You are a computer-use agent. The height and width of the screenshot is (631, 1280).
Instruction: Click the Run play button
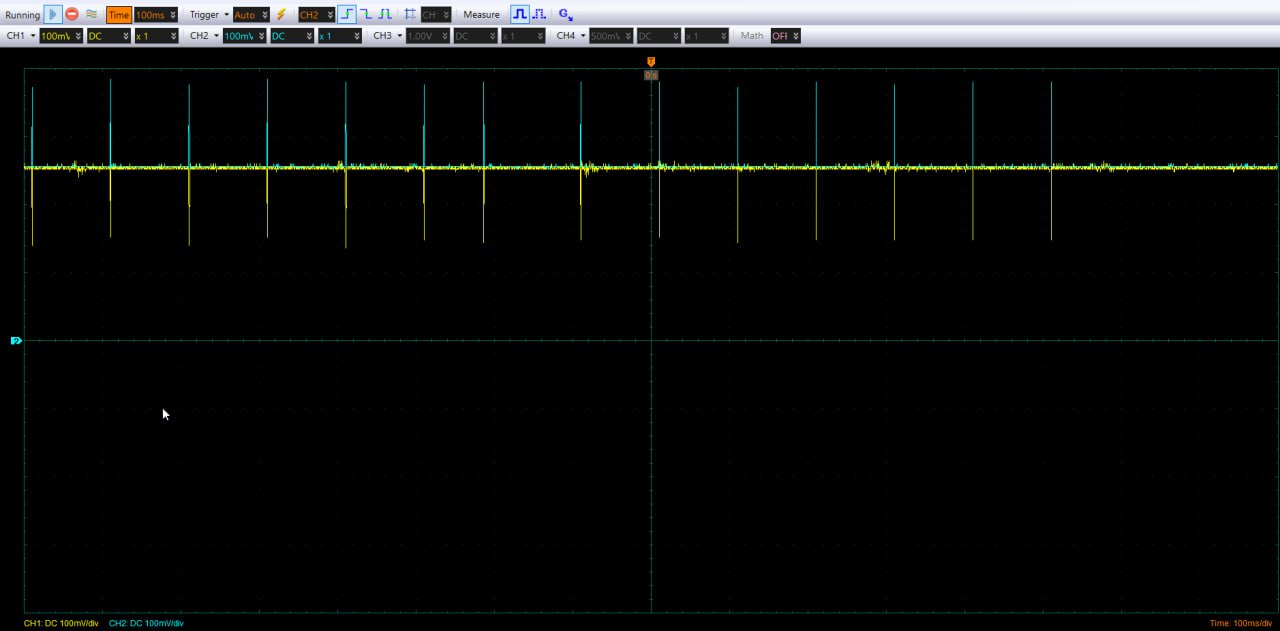[53, 15]
